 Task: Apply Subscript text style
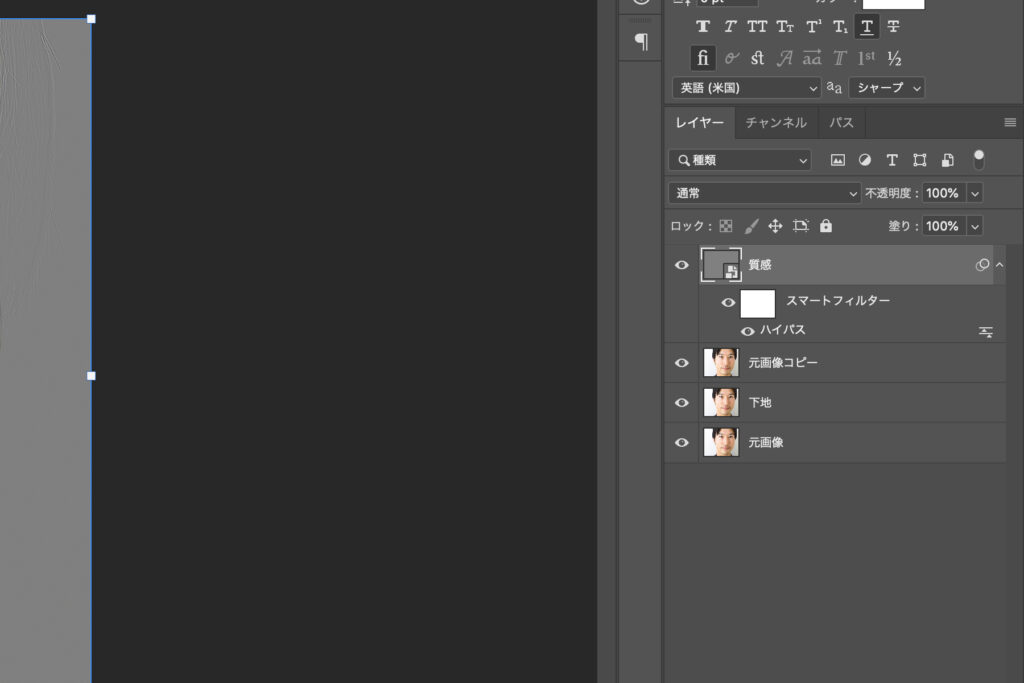coord(840,27)
